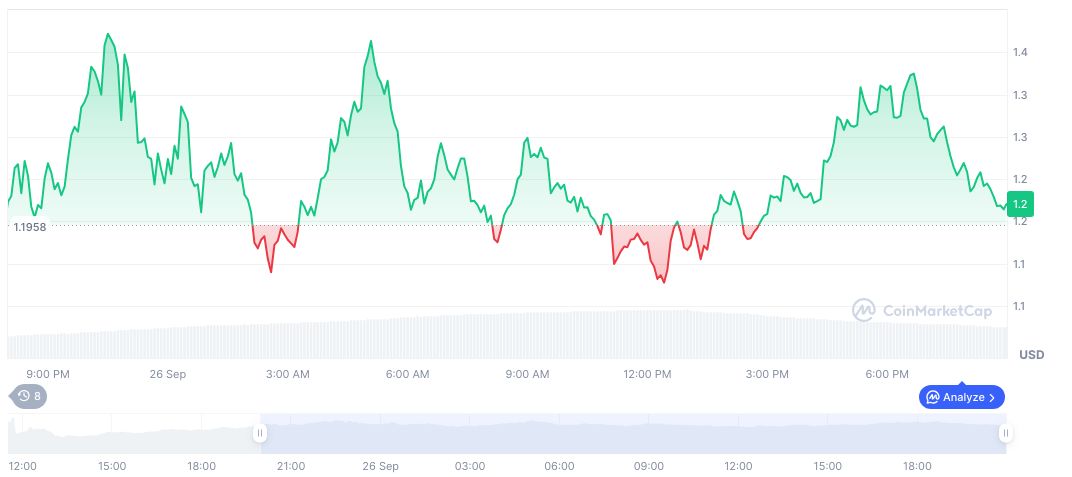Click the lowest red dip on chart
The height and width of the screenshot is (477, 1072).
pyautogui.click(x=663, y=282)
